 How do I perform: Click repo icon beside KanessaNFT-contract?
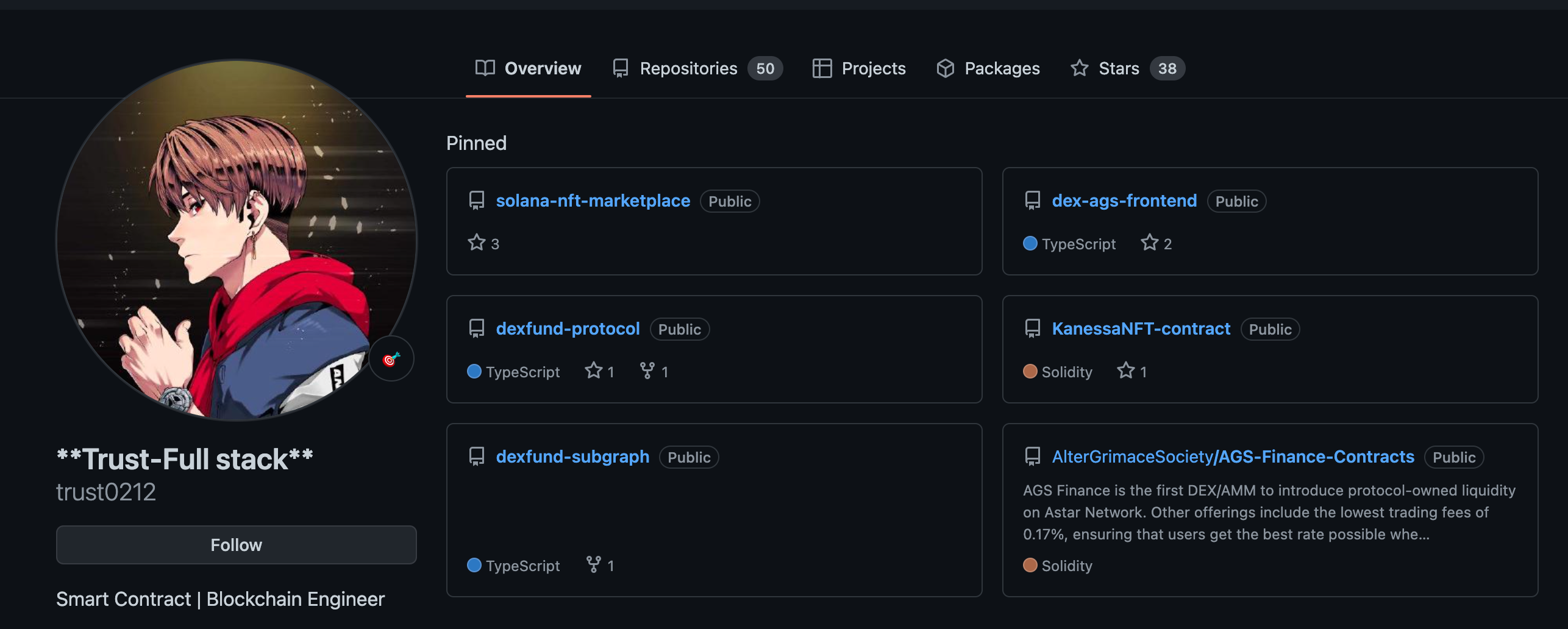click(1033, 329)
